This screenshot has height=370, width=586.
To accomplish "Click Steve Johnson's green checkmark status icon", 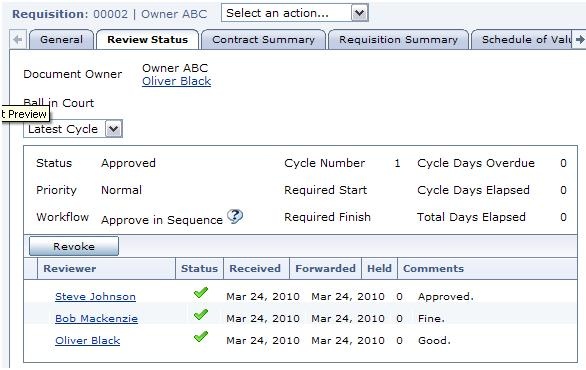I will (x=201, y=293).
